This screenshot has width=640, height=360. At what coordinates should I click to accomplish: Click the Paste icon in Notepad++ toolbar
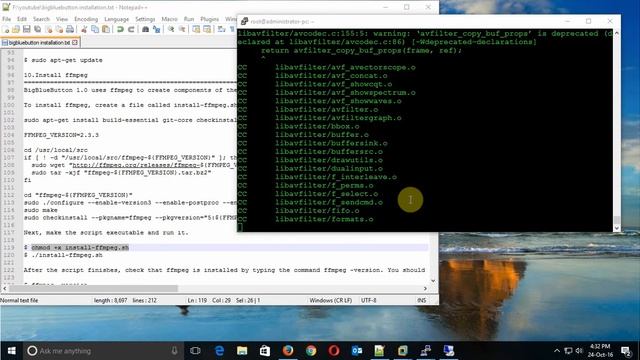click(106, 29)
